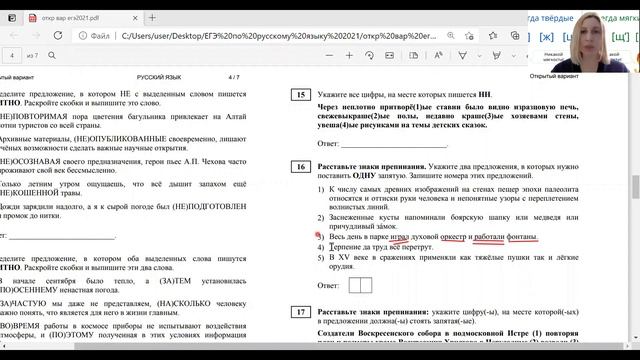The height and width of the screenshot is (360, 640).
Task: Open the browser zoom indicator
Action: point(451,36)
